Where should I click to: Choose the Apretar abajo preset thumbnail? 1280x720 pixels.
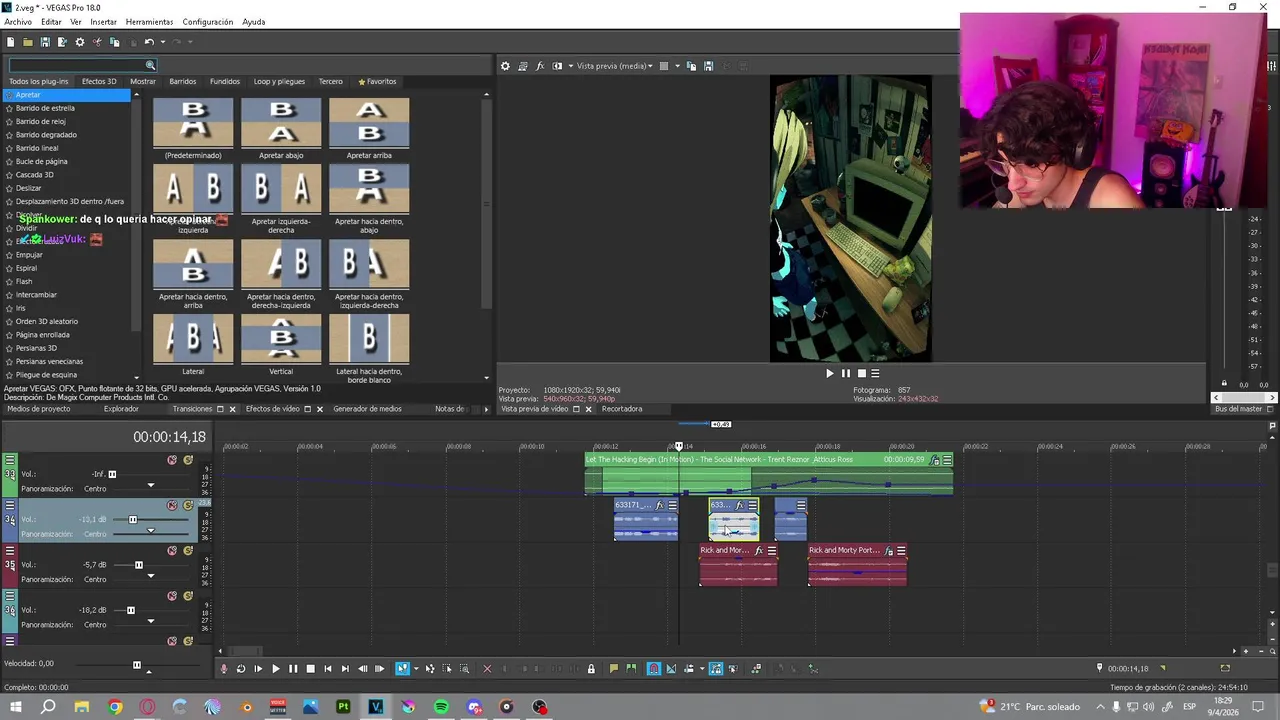tap(281, 123)
